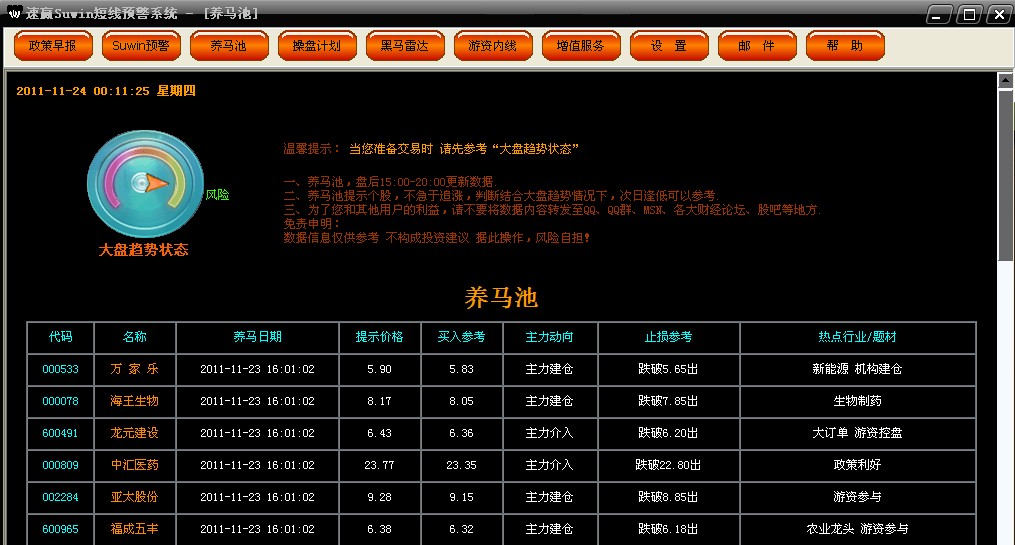Screen dimensions: 1015x545
Task: Switch to 黑马雷达 view
Action: coord(404,46)
